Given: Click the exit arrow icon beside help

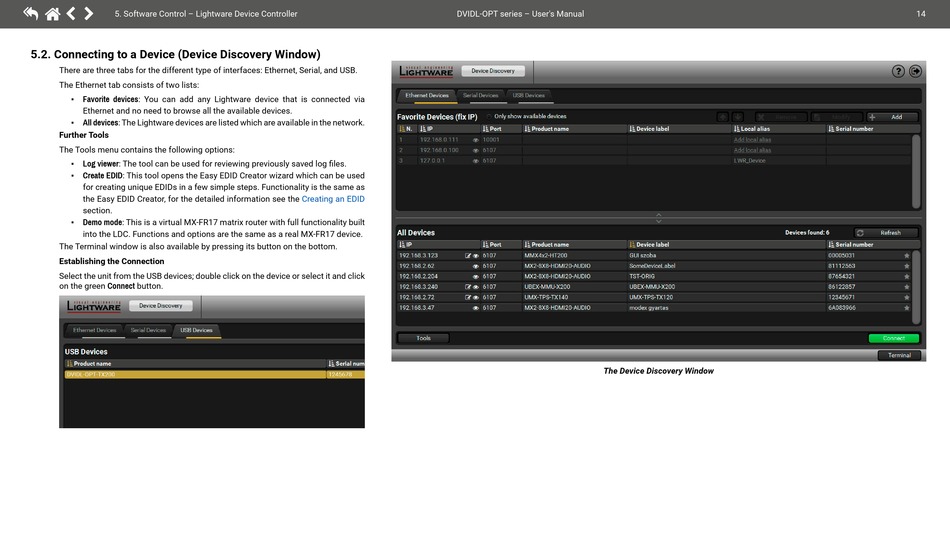Looking at the screenshot, I should point(914,71).
